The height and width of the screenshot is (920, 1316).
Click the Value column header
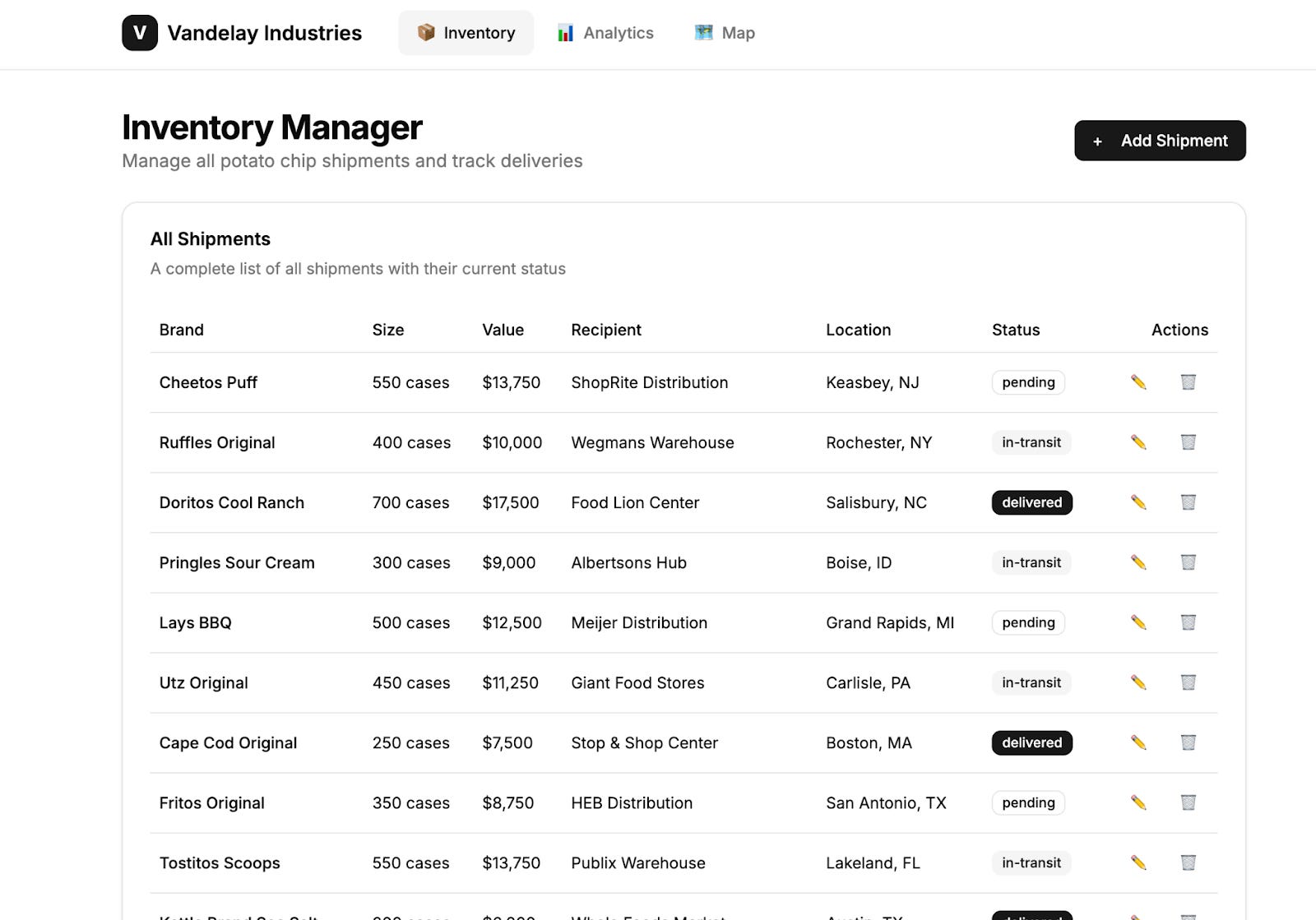click(x=503, y=330)
